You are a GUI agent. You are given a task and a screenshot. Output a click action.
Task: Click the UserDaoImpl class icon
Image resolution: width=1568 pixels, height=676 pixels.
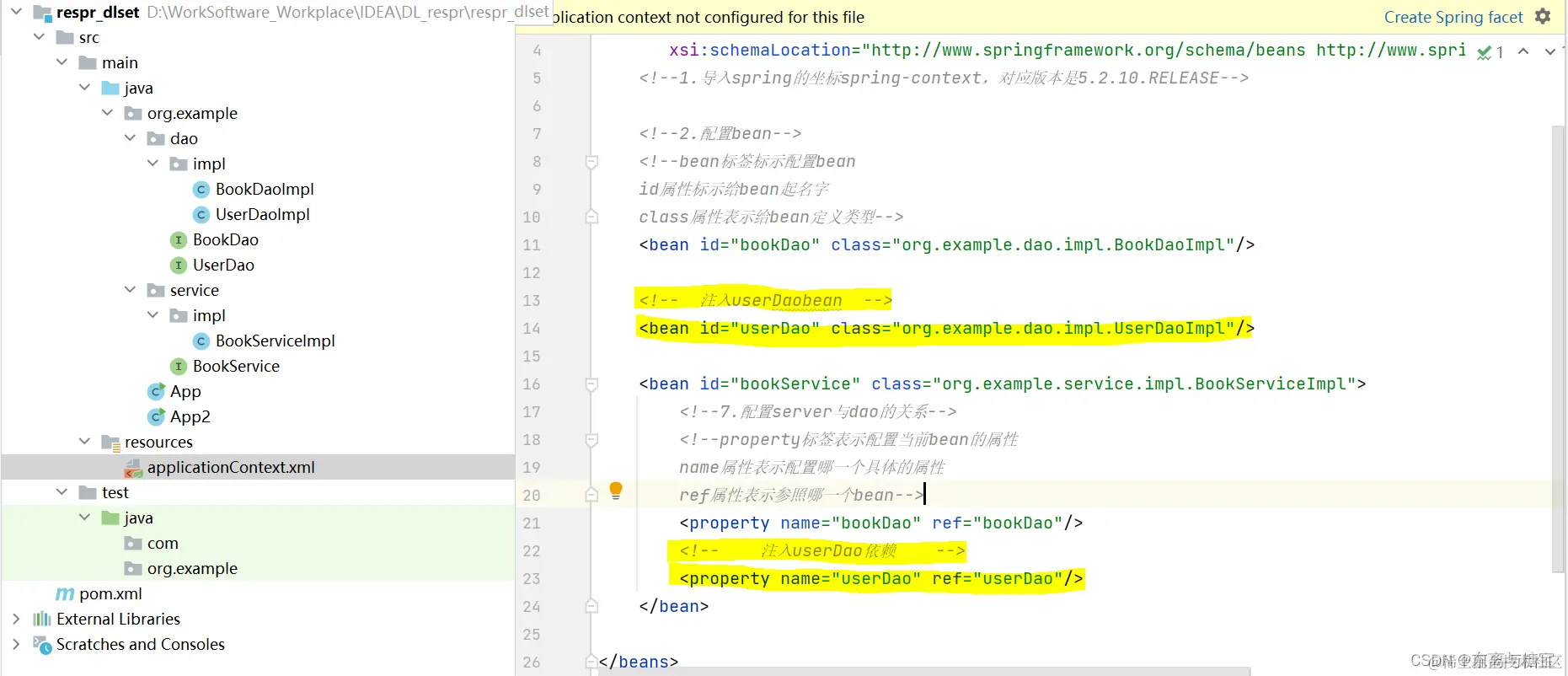pos(201,215)
